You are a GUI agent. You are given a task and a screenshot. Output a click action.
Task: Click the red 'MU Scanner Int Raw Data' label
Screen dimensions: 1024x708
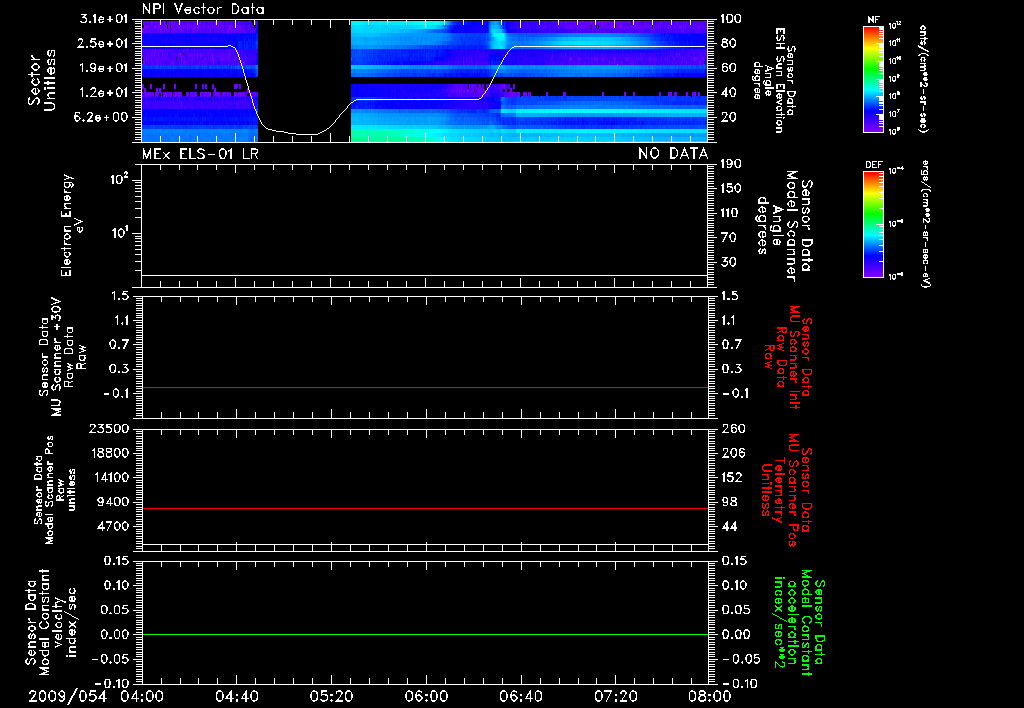click(x=788, y=357)
